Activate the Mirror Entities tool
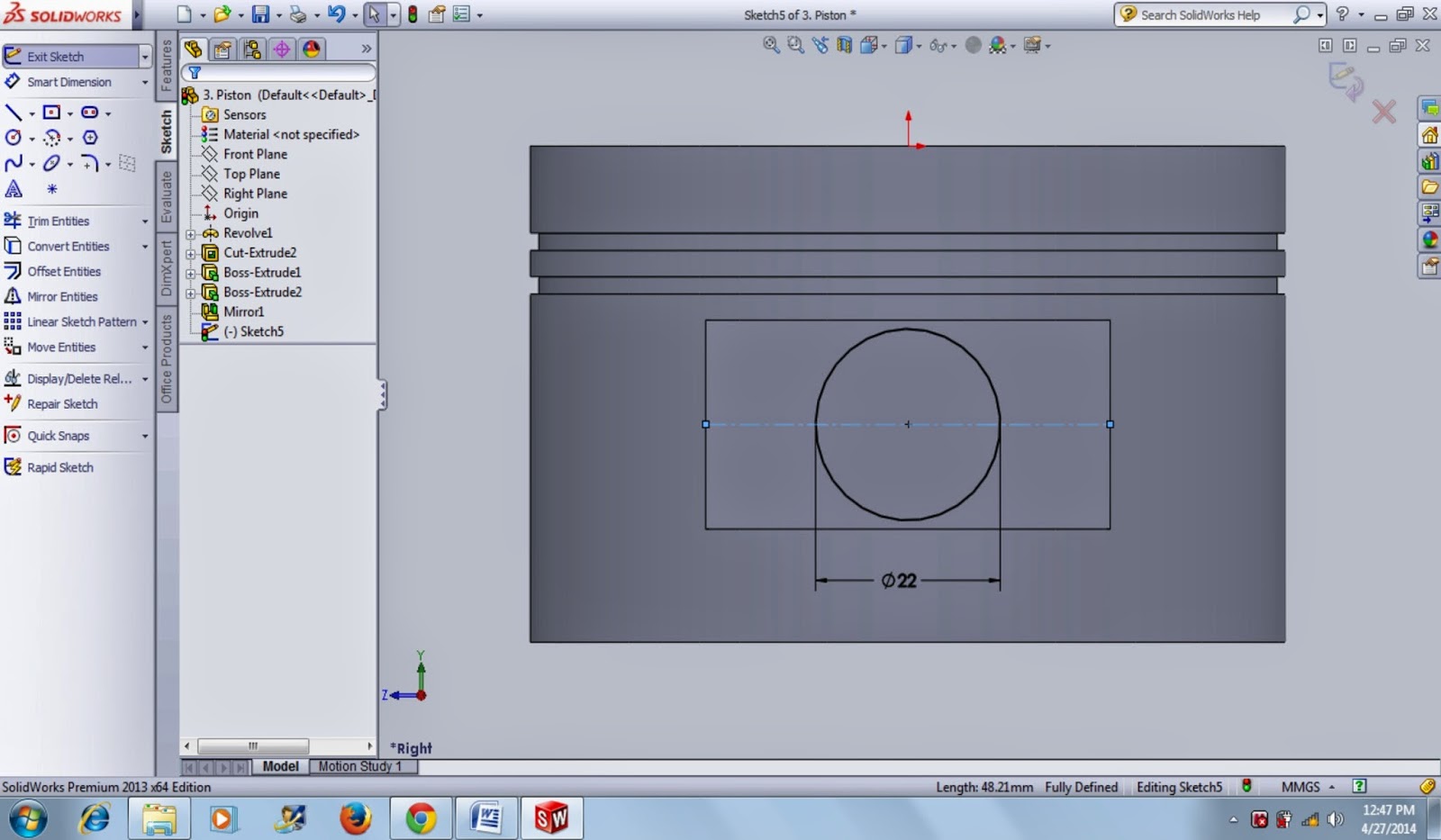 61,296
